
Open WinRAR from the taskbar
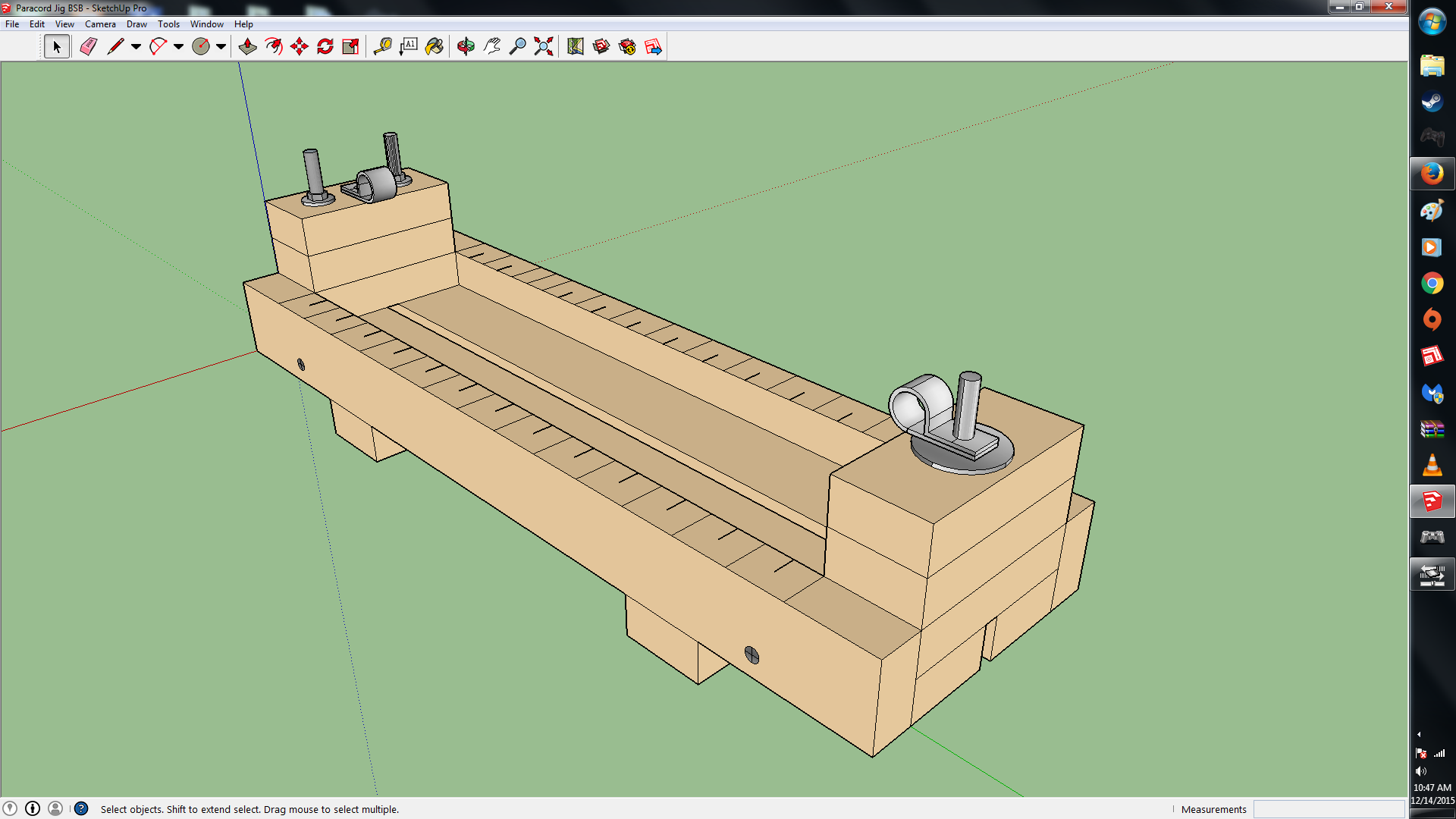1432,429
